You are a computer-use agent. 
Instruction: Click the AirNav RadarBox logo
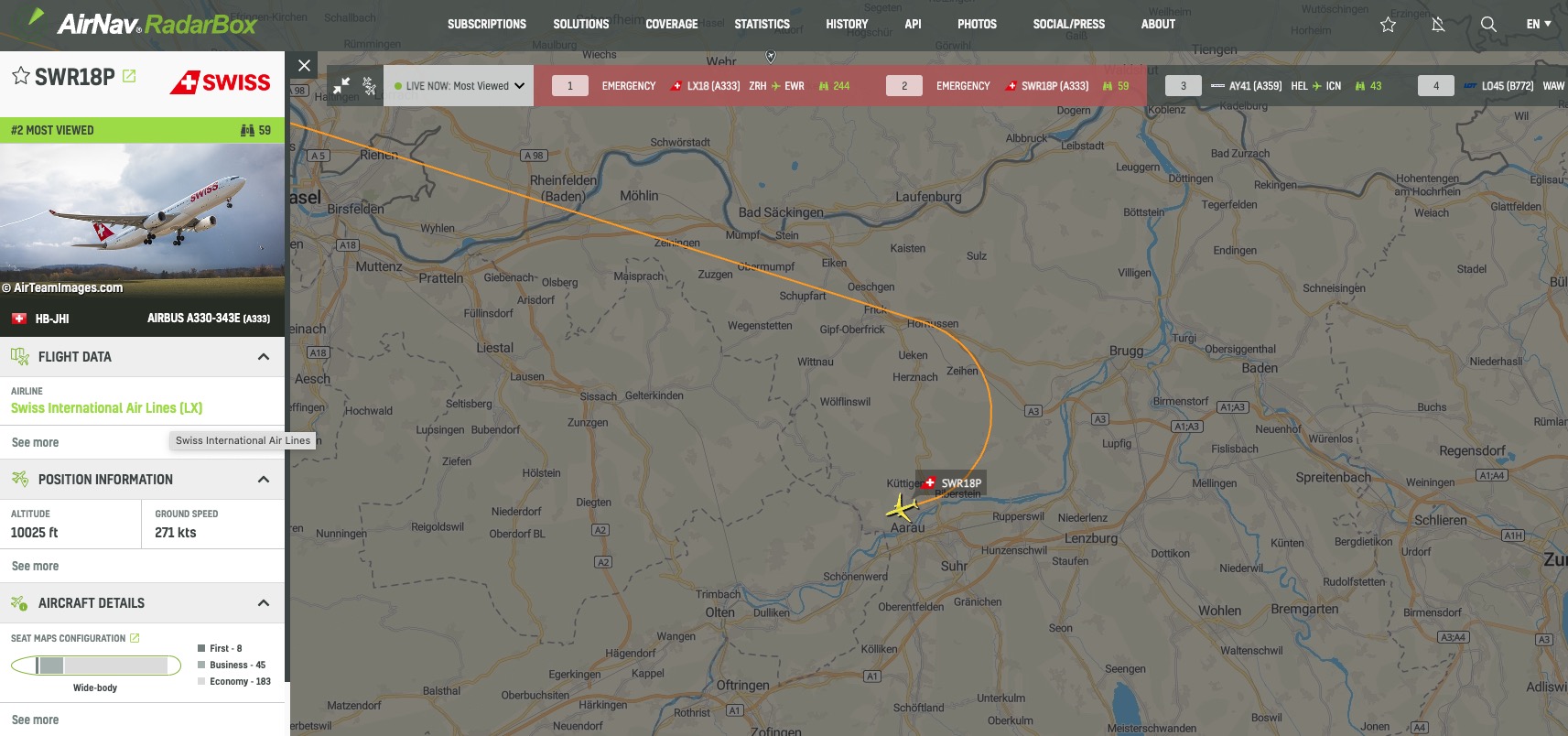142,22
